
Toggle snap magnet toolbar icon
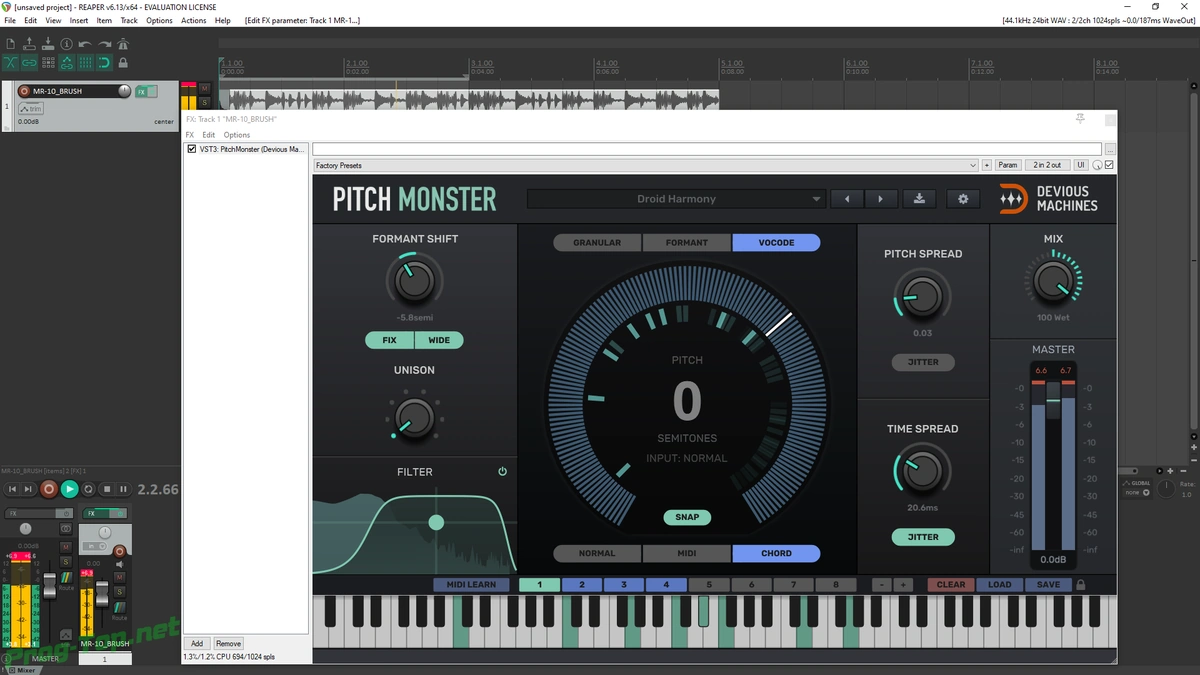tap(105, 63)
